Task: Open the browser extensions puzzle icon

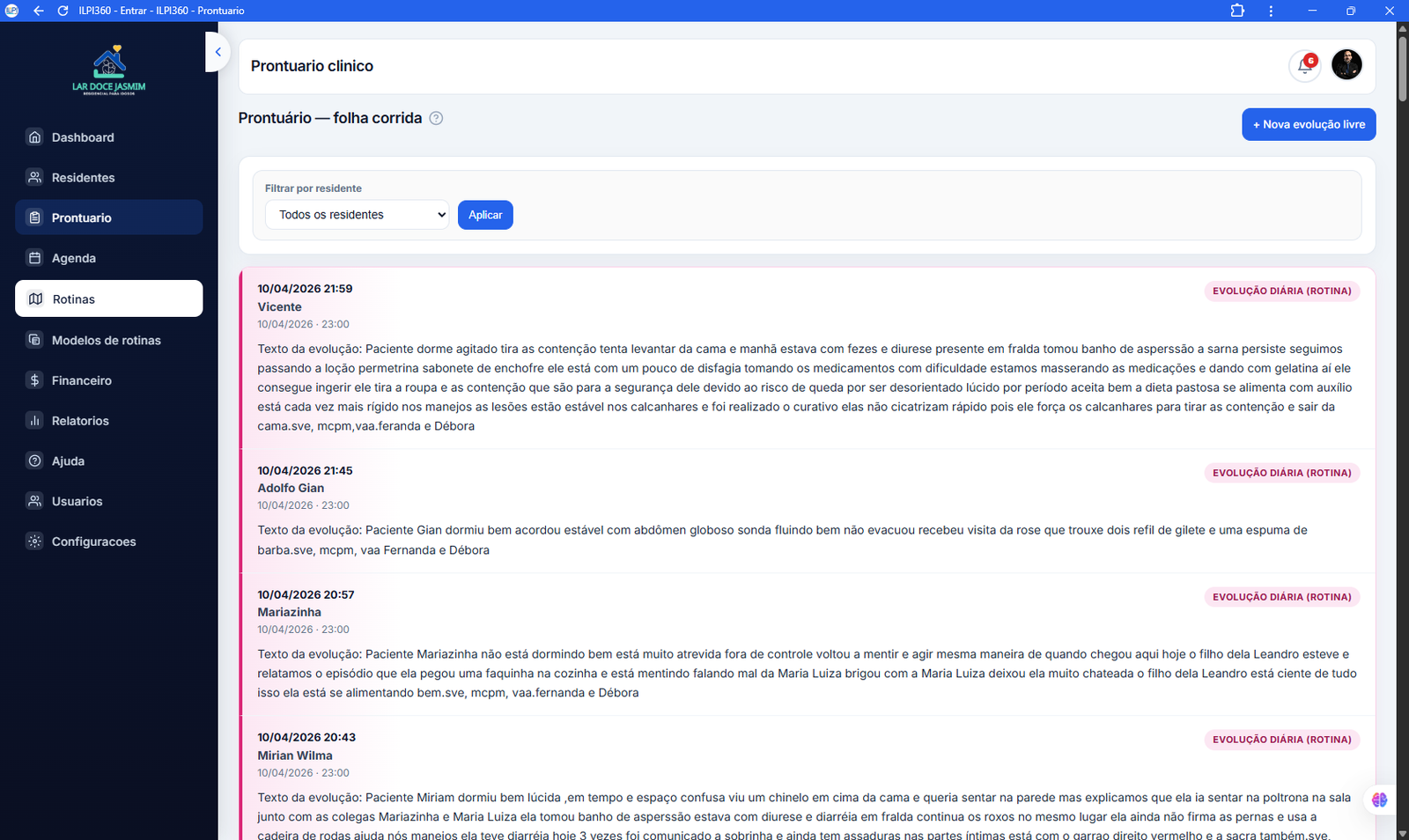Action: tap(1237, 11)
